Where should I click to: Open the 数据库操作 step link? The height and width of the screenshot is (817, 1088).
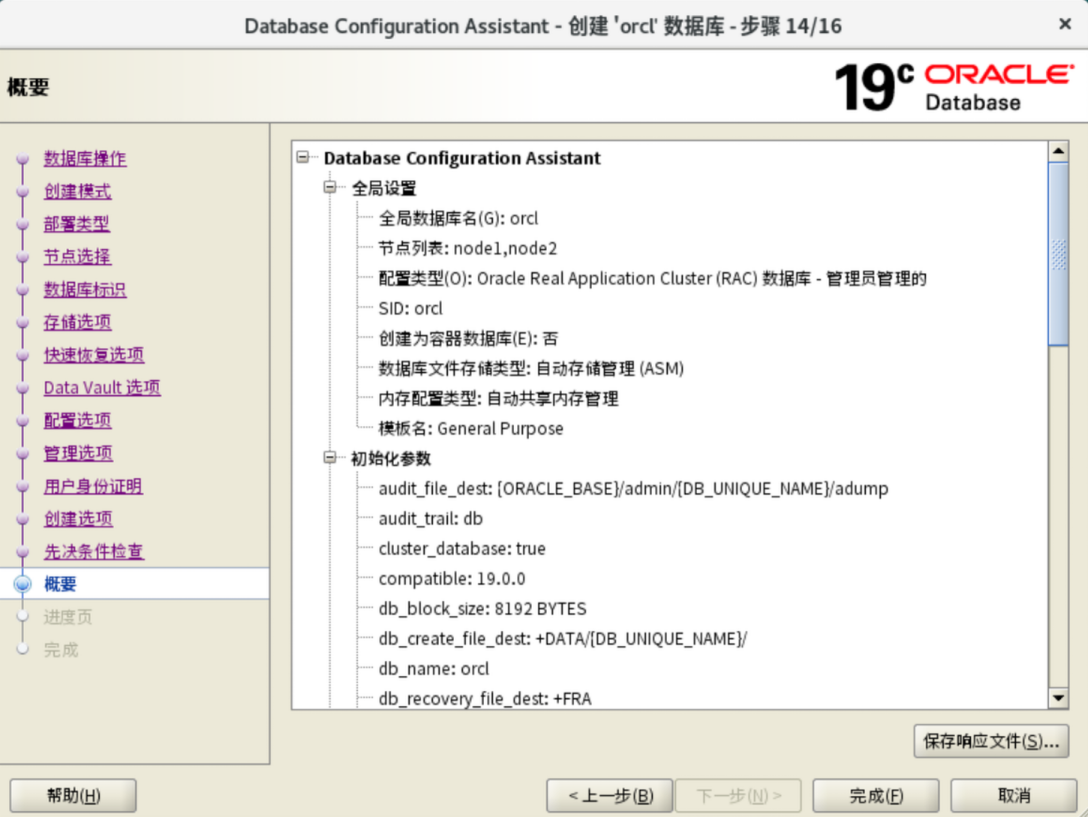pos(85,158)
